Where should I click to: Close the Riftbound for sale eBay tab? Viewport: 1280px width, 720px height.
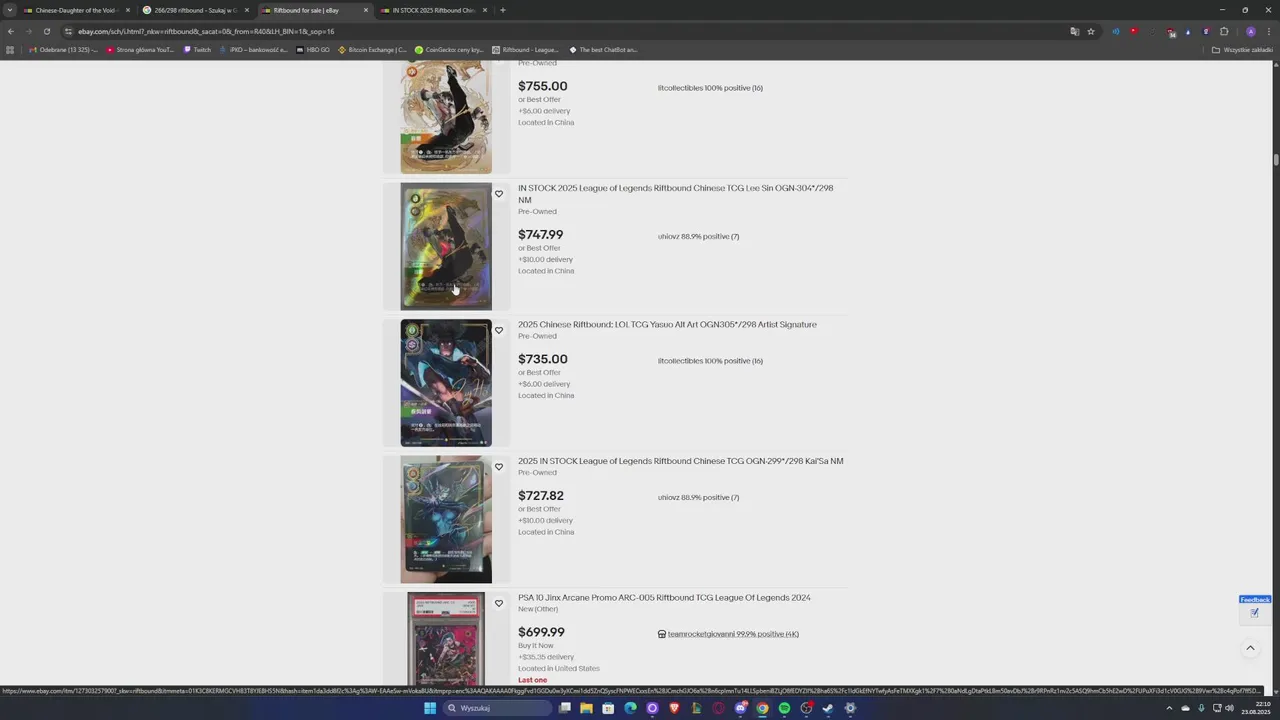coord(366,10)
